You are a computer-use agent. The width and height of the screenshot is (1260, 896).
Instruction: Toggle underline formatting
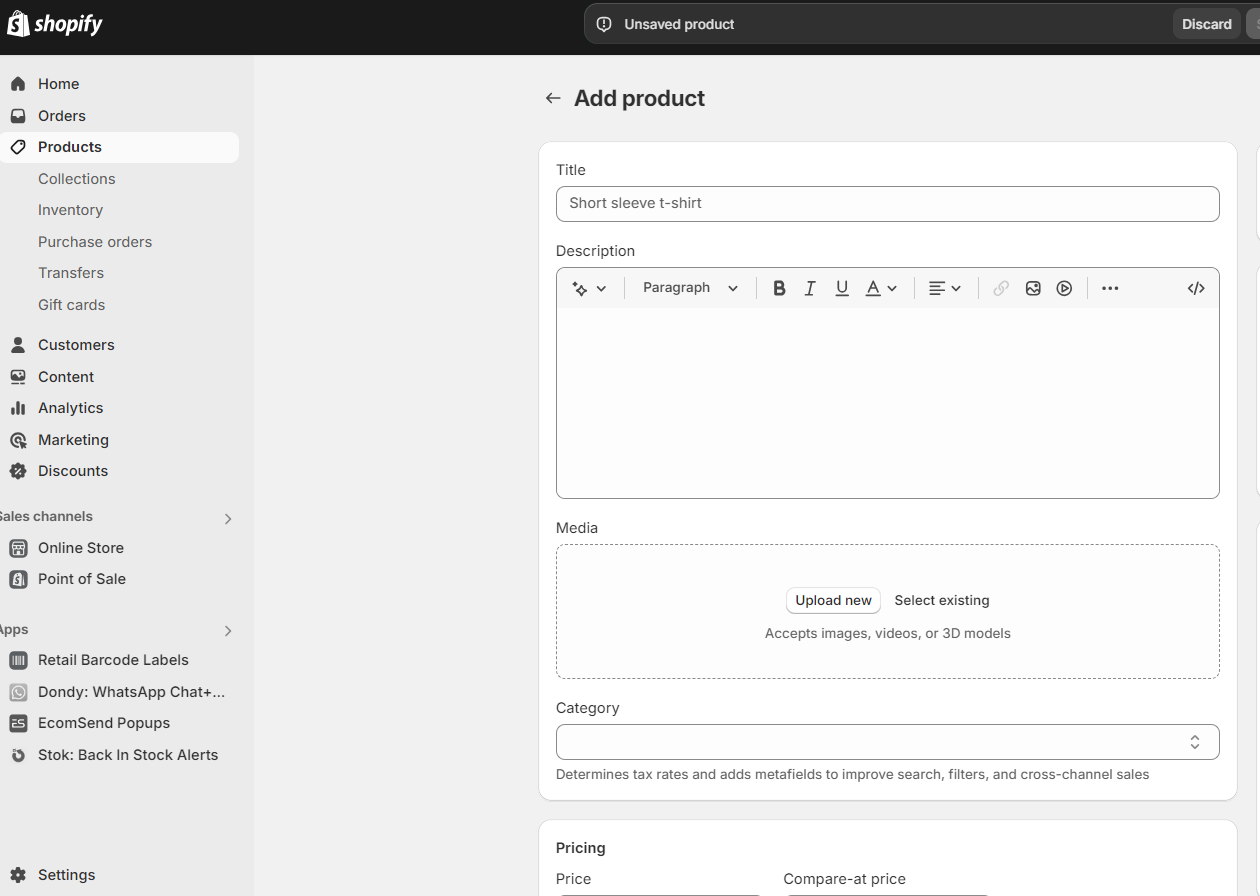(x=841, y=288)
